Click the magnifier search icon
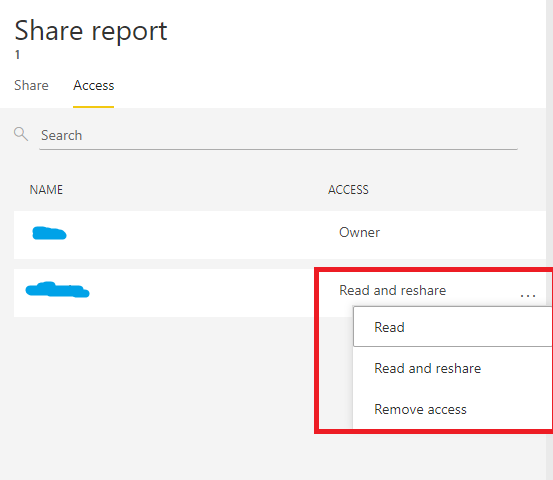 pos(21,134)
